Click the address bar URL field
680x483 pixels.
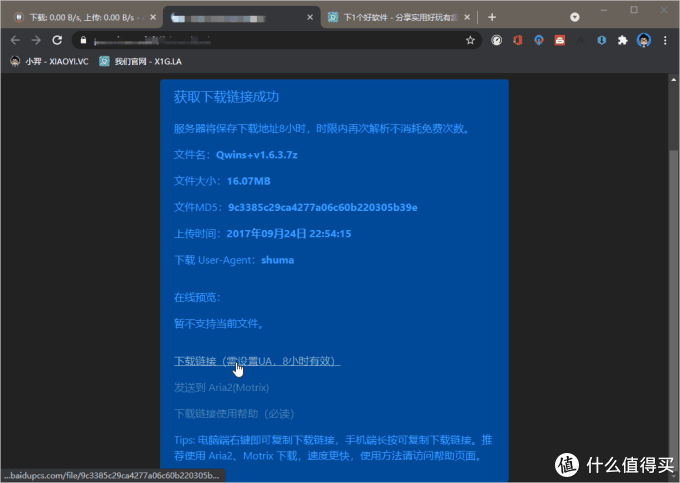click(x=275, y=41)
